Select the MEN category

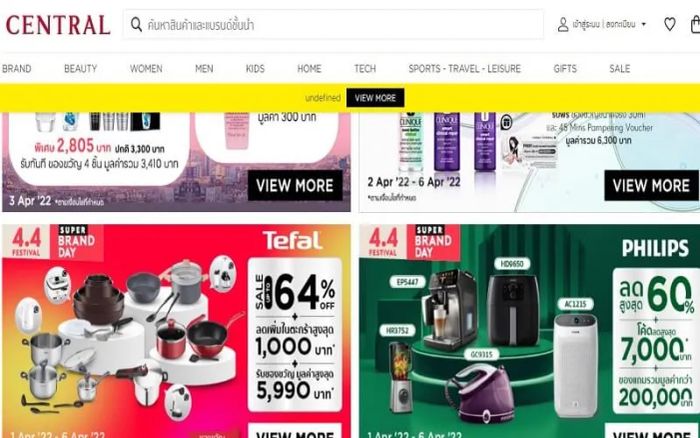(204, 69)
